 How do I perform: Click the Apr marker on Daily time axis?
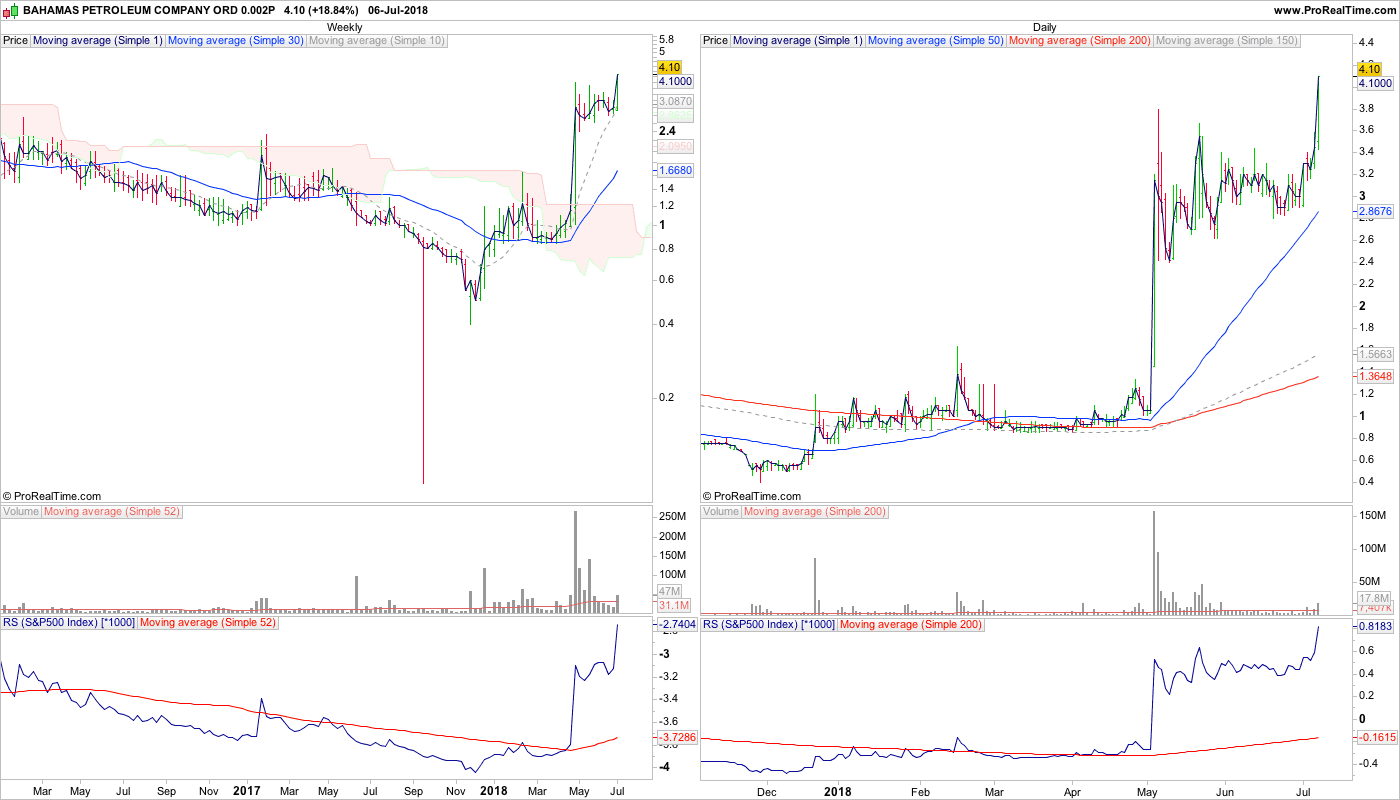(1072, 791)
